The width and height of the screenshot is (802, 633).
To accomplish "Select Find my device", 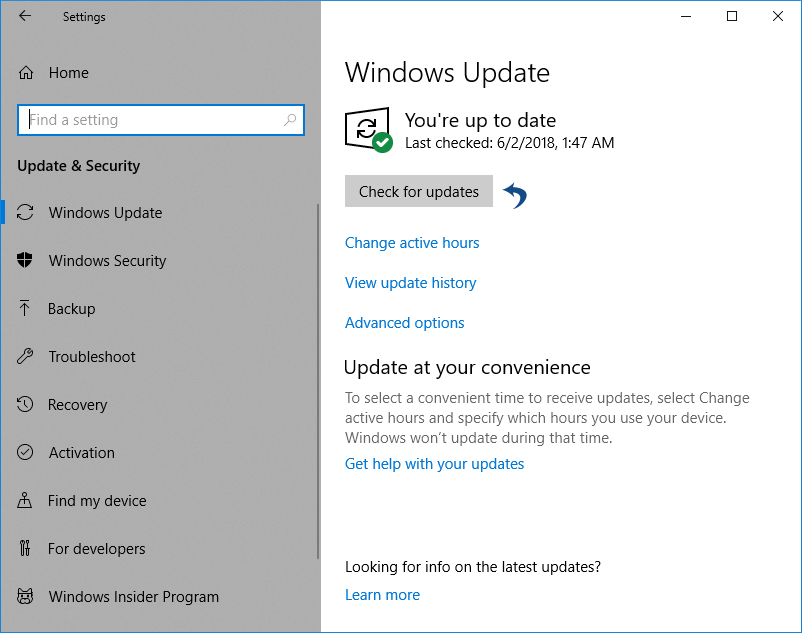I will (x=97, y=501).
